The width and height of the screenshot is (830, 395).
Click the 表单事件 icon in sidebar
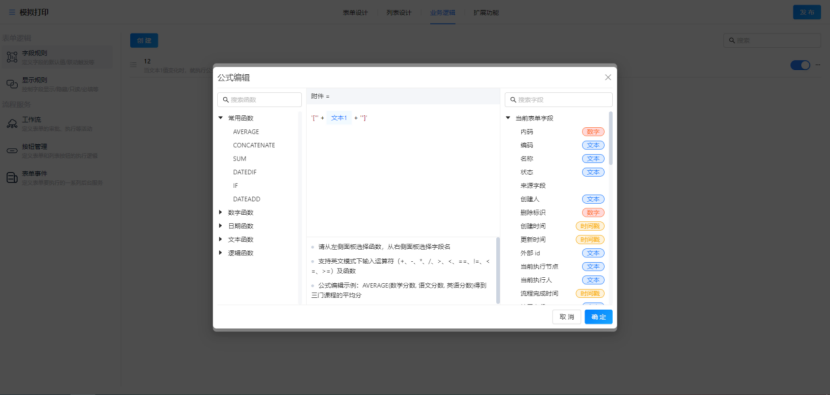(x=12, y=177)
